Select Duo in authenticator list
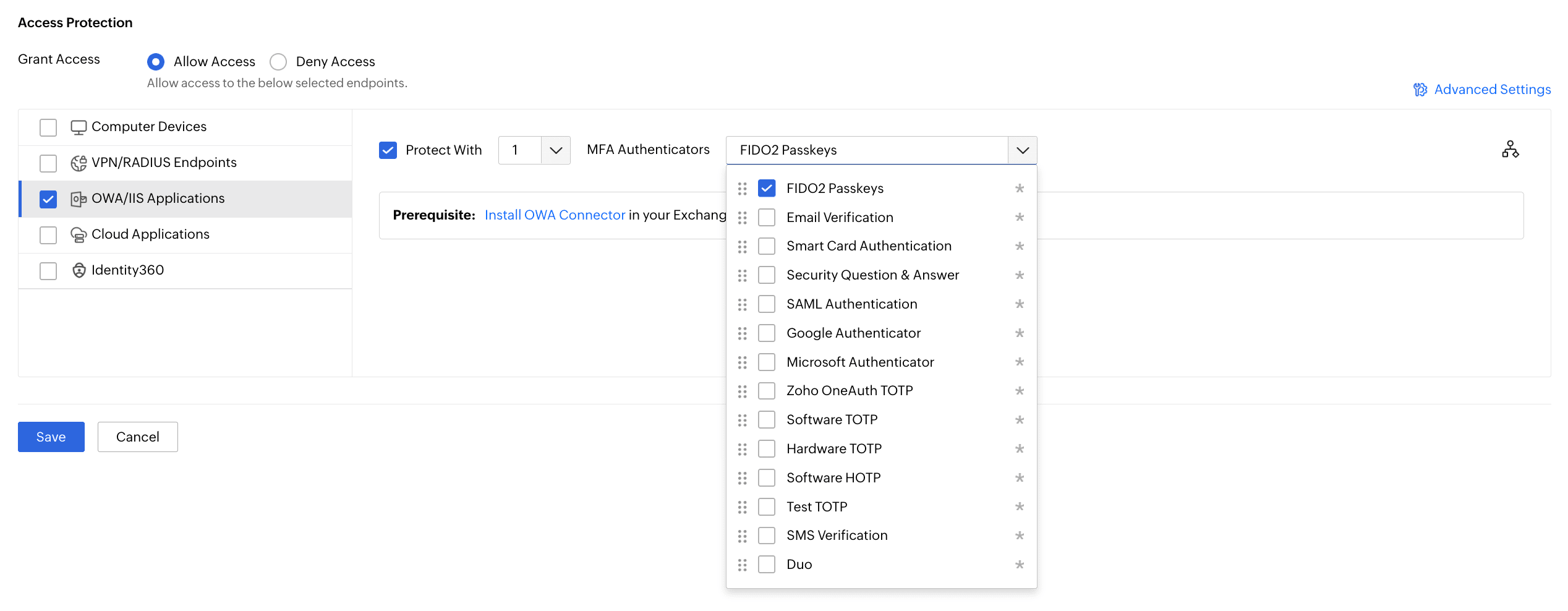Viewport: 1568px width, 611px height. coord(767,565)
